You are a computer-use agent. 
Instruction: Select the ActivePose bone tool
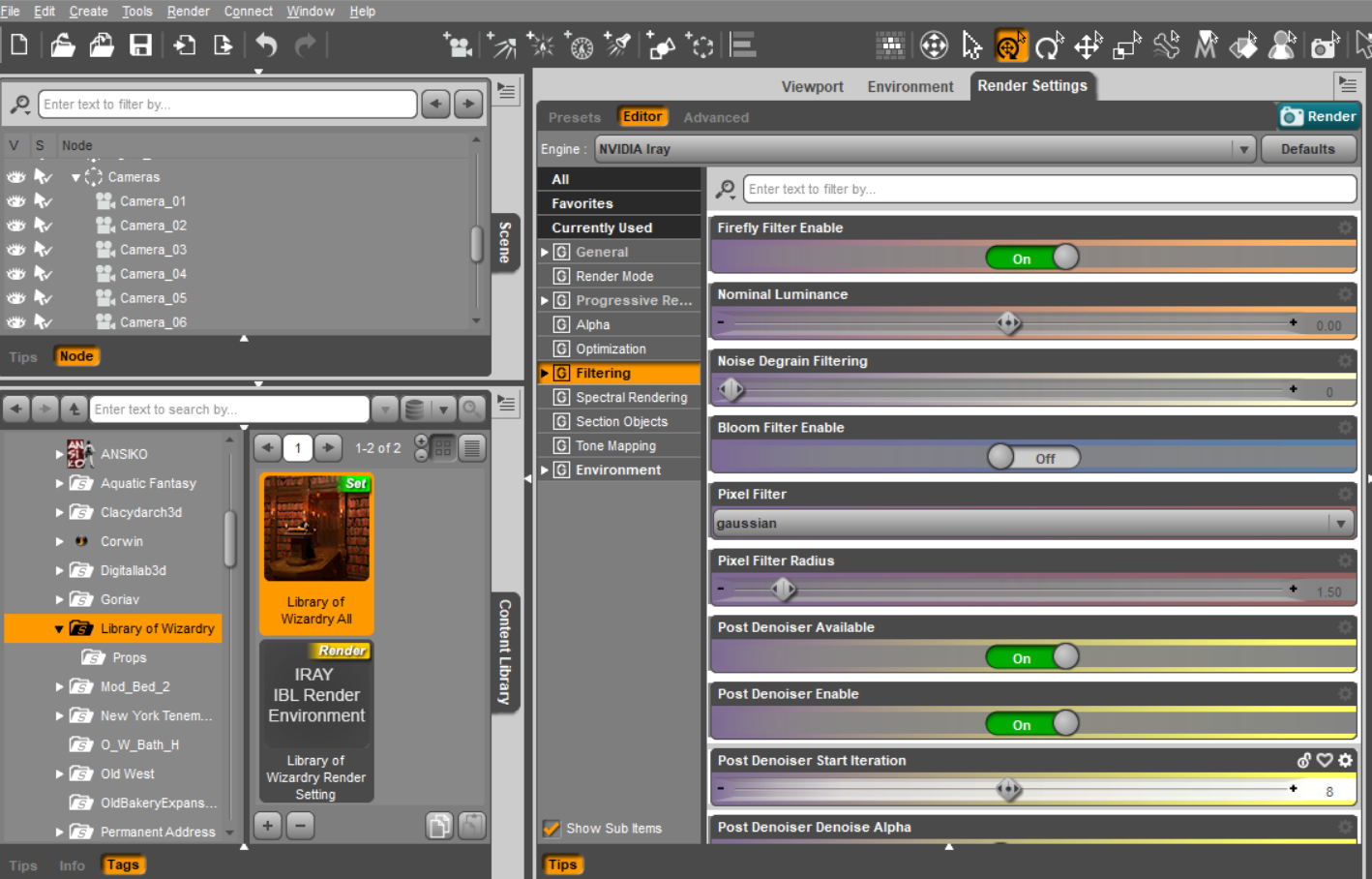[x=1167, y=45]
